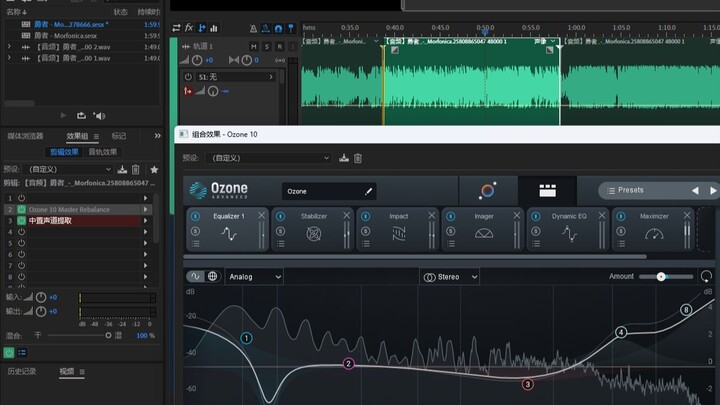
Task: Select the 音轨效果 button
Action: coord(102,152)
